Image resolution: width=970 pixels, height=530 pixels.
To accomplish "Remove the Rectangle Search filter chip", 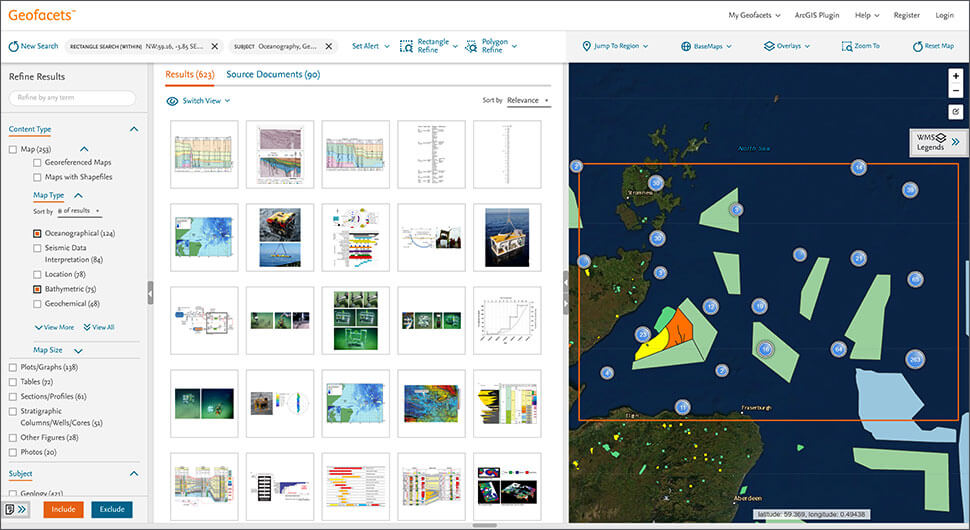I will click(215, 46).
